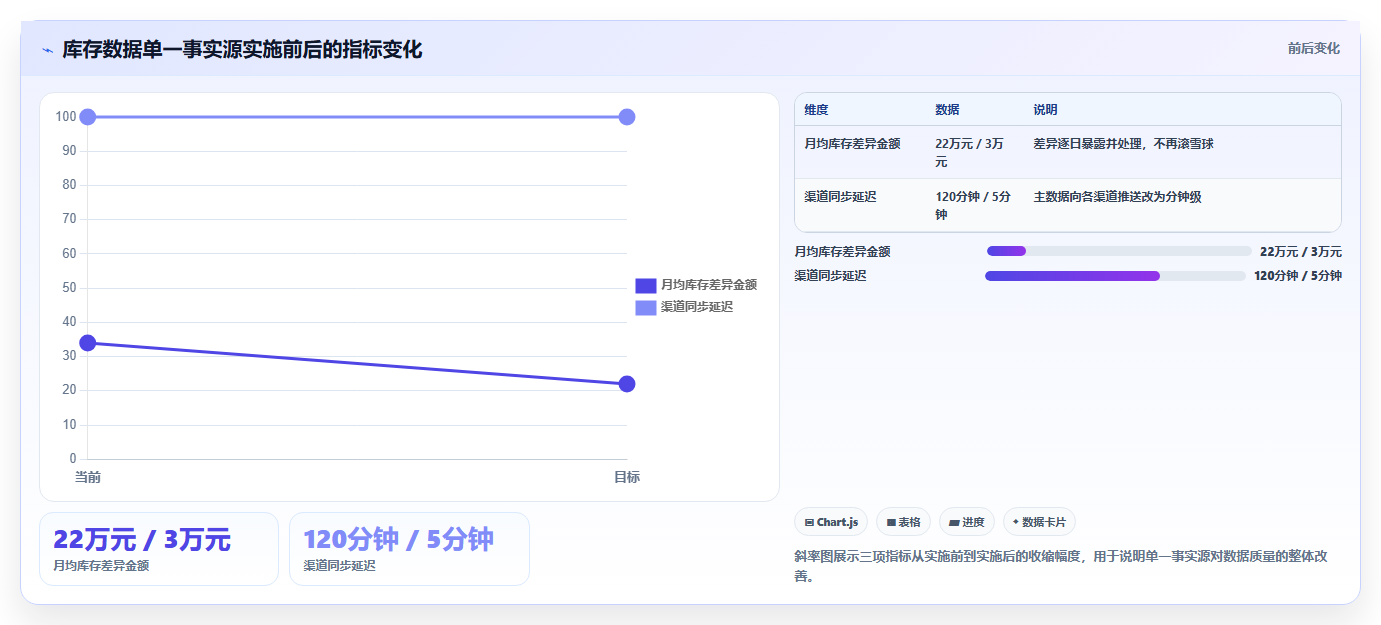Click the 渠道同步延迟 data point at 当前
The height and width of the screenshot is (625, 1381).
click(x=88, y=117)
